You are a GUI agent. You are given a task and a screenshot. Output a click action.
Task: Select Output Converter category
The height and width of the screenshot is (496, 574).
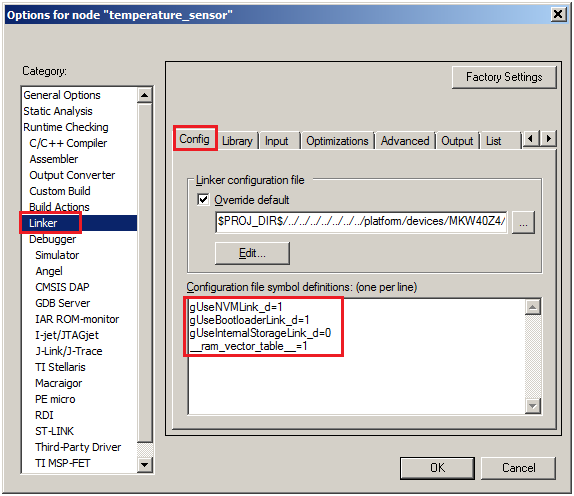72,175
